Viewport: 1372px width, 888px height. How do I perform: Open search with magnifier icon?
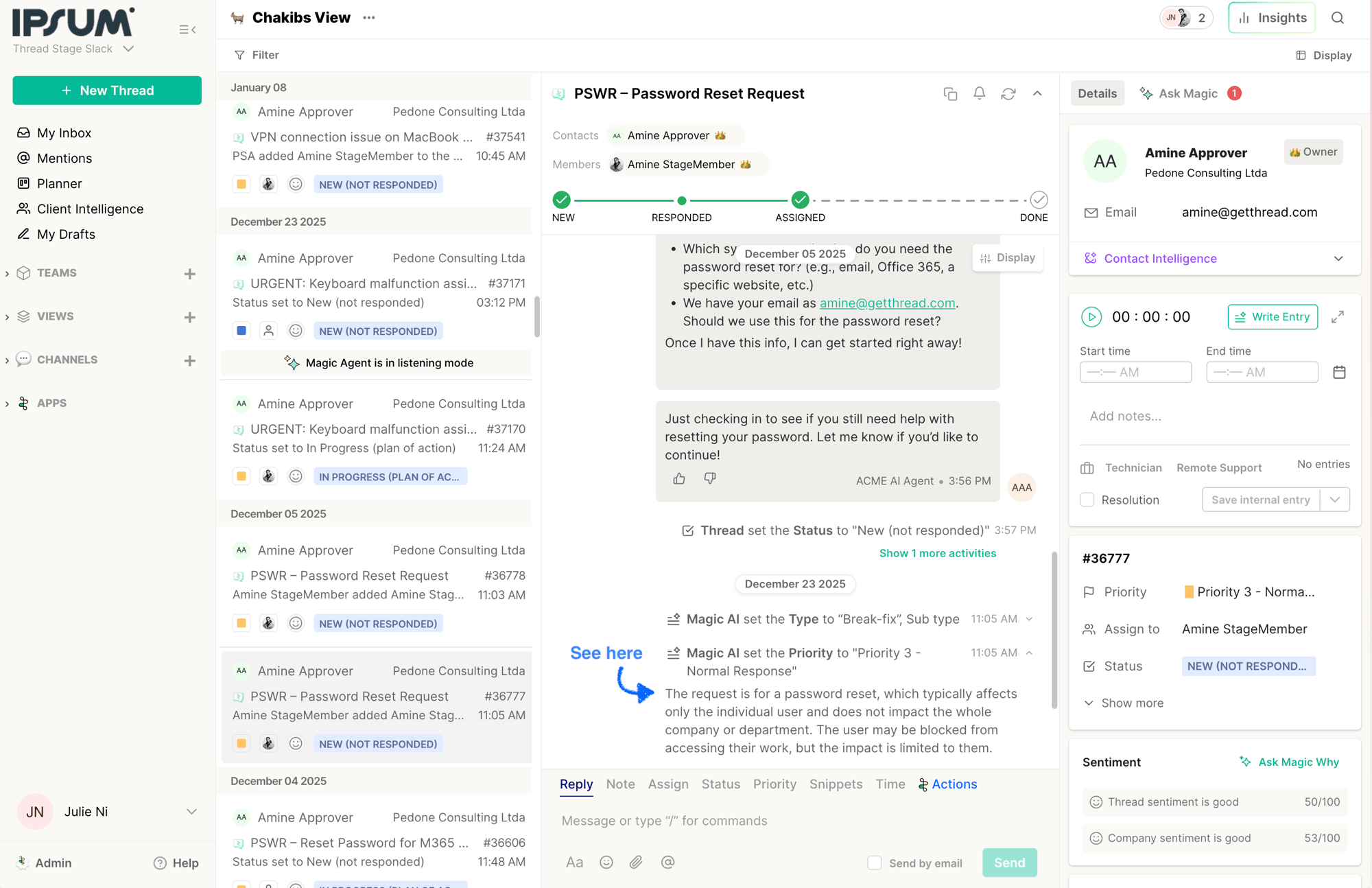[1337, 18]
